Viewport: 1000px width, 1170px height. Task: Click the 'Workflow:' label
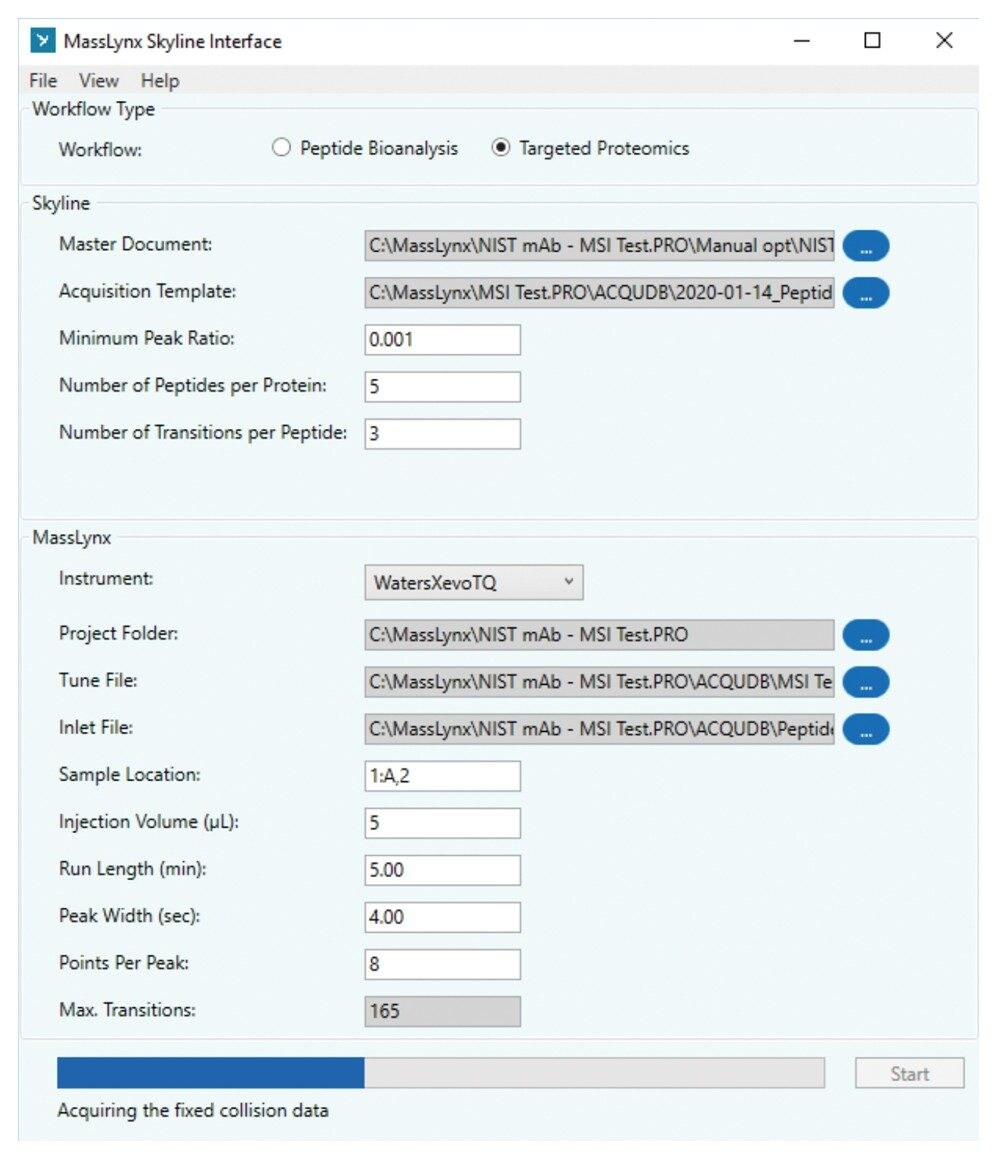(100, 149)
